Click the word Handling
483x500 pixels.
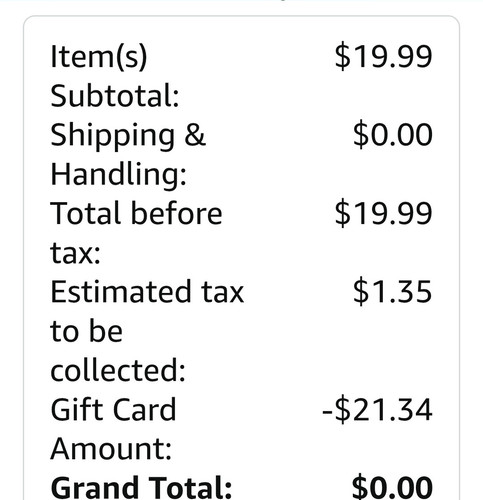pos(118,174)
